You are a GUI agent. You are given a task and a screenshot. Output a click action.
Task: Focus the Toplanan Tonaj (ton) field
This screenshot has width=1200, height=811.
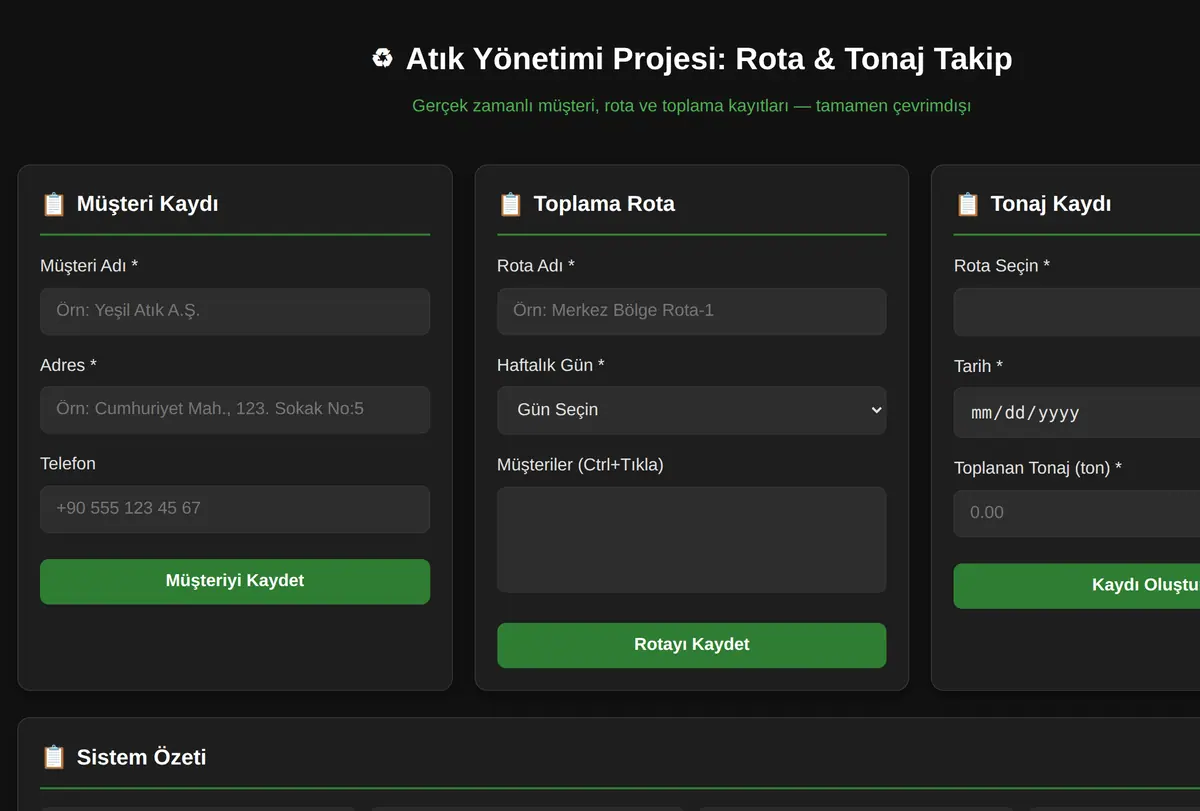pyautogui.click(x=1077, y=513)
